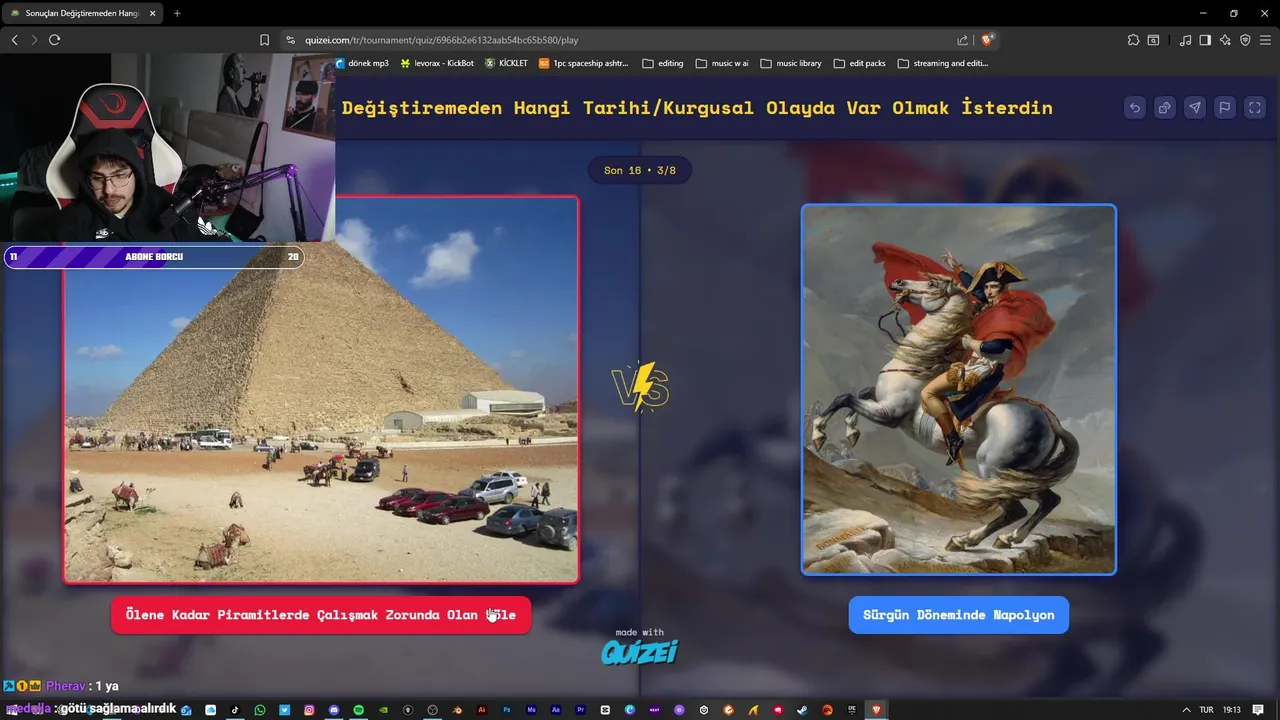Open Brave Shields lion icon
The image size is (1280, 720).
pos(987,40)
